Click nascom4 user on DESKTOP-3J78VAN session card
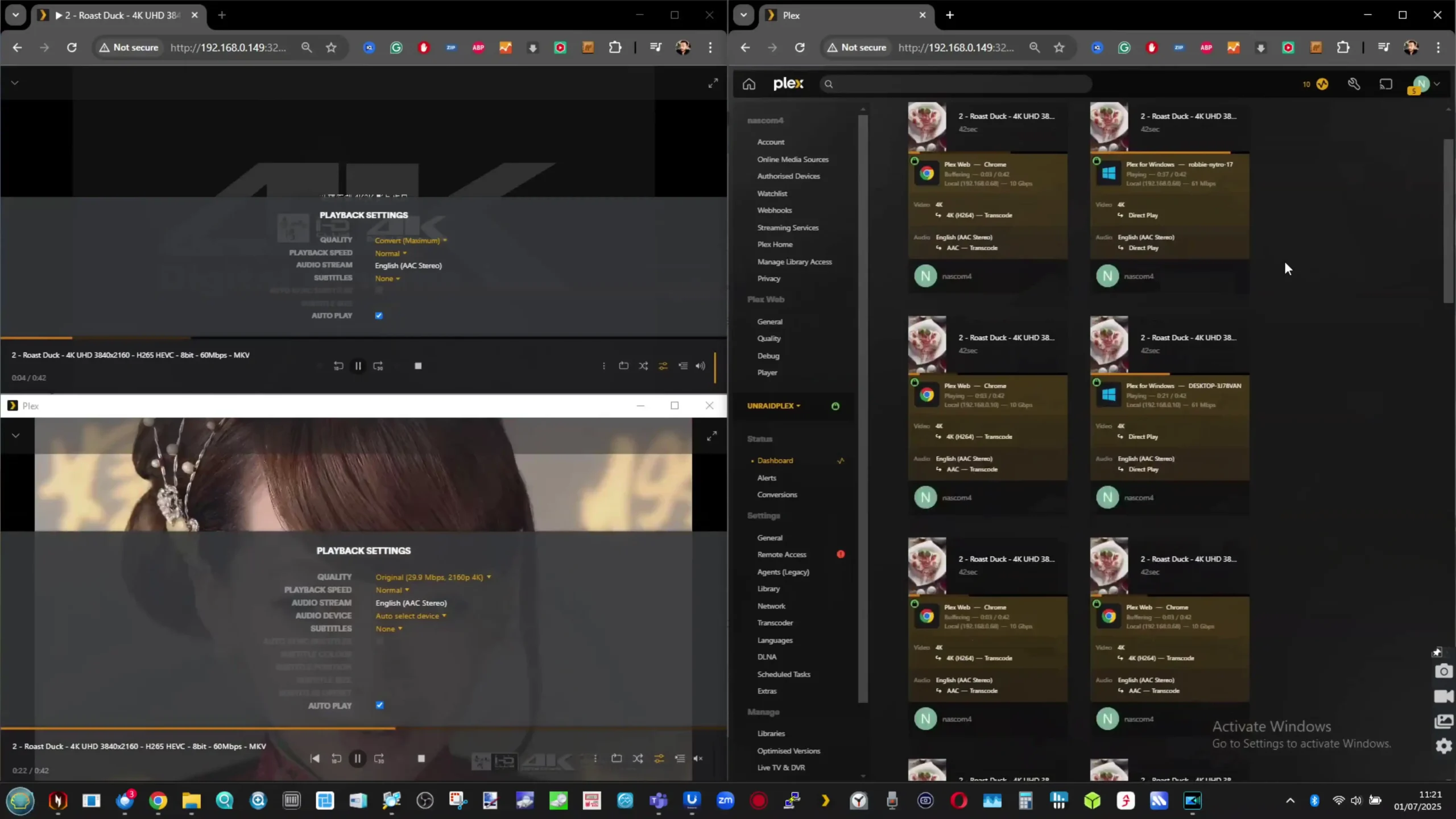The height and width of the screenshot is (819, 1456). point(1139,498)
